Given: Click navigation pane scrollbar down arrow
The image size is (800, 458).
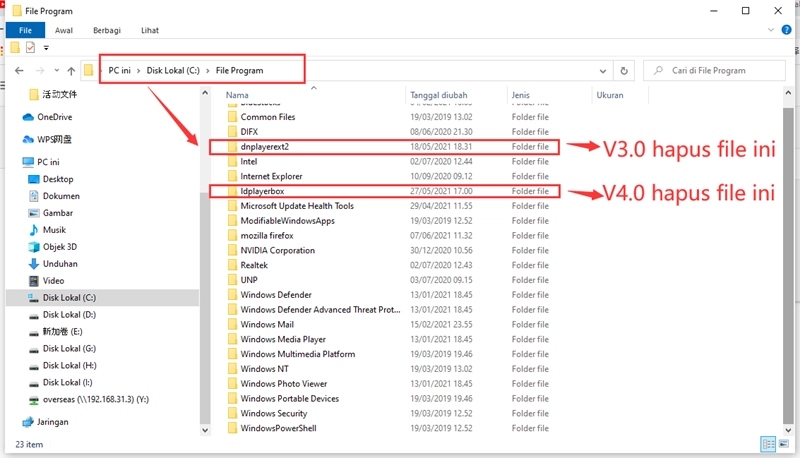Looking at the screenshot, I should pos(205,430).
